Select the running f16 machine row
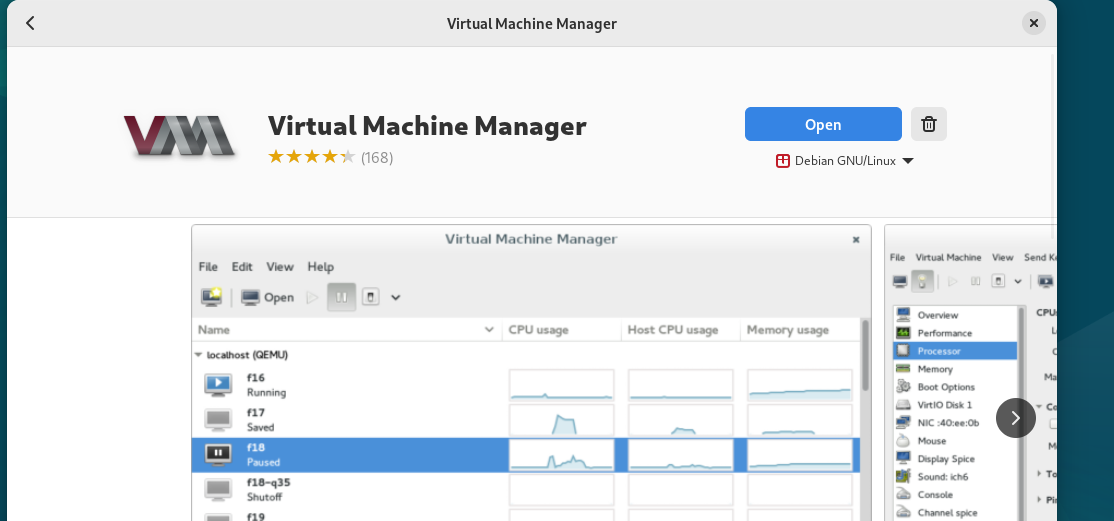This screenshot has height=521, width=1114. (526, 385)
